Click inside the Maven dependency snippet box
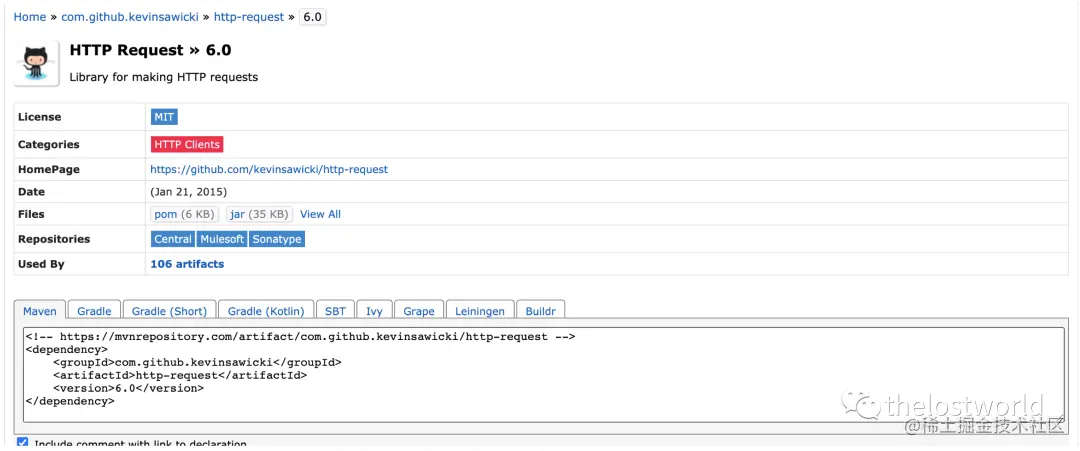This screenshot has width=1080, height=451. (543, 375)
